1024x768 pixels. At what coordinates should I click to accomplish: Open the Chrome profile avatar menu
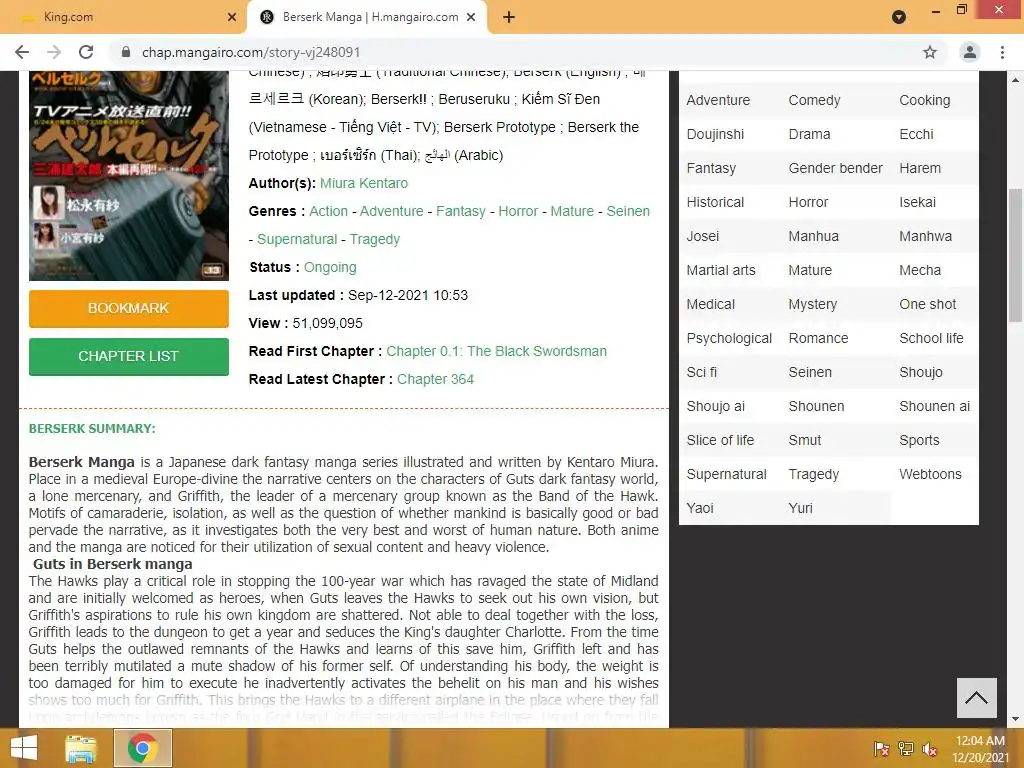(x=970, y=52)
